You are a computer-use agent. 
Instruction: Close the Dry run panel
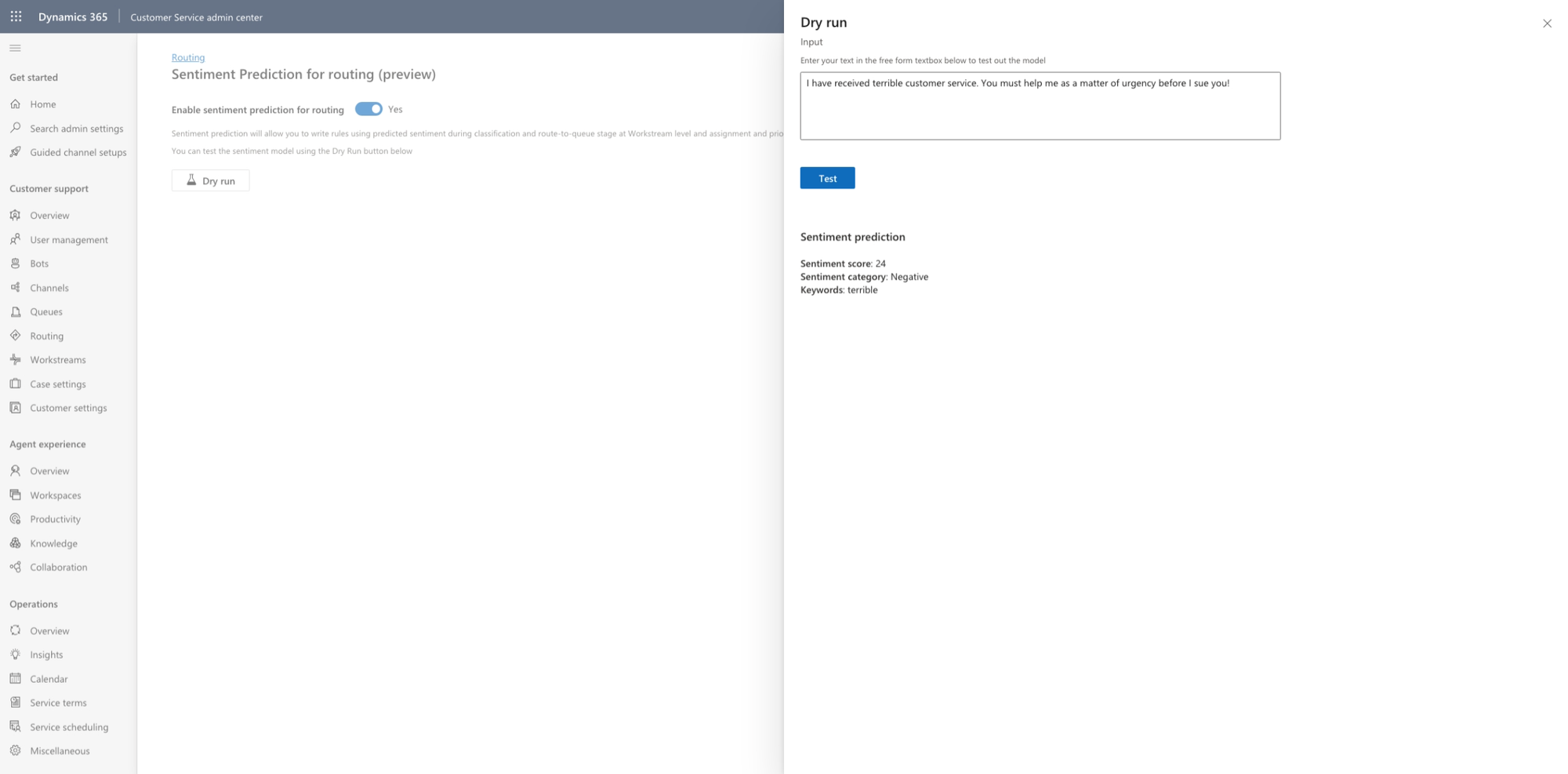click(1547, 24)
